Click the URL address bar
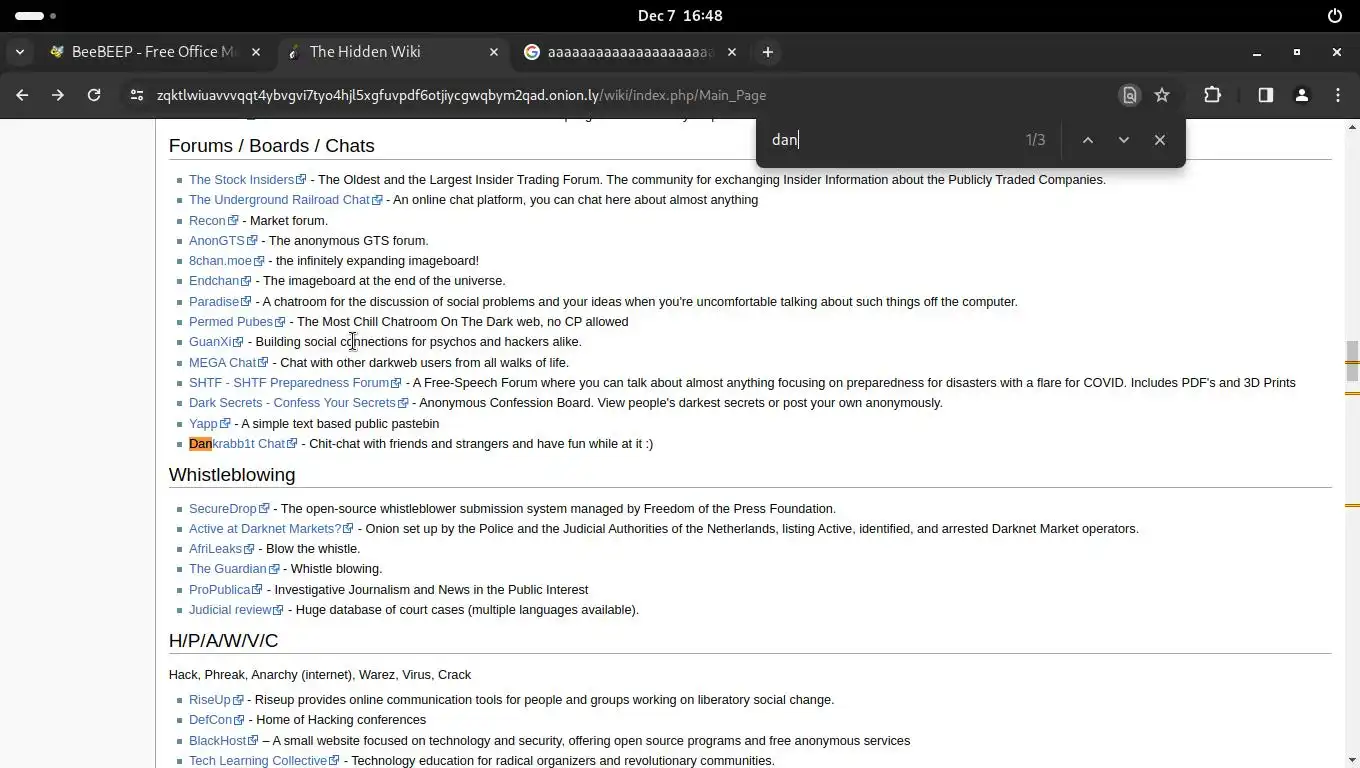Screen dimensions: 1360x768 tap(630, 95)
